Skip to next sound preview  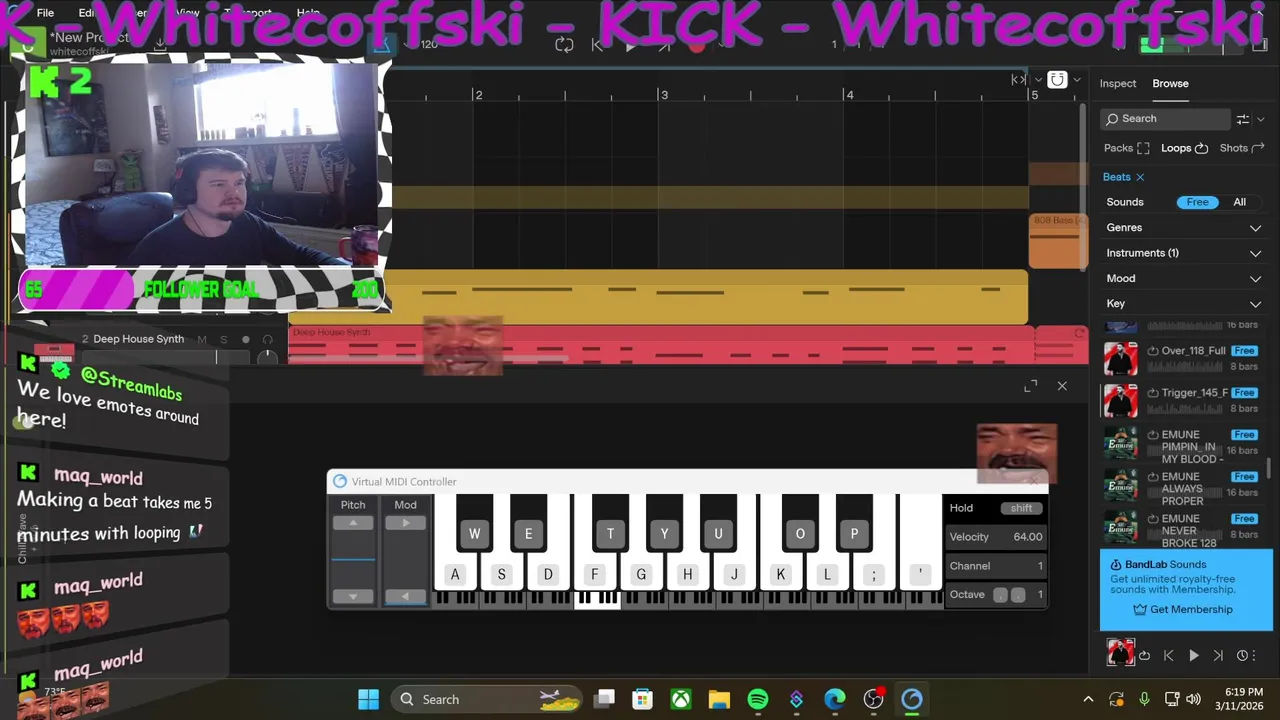(1218, 656)
